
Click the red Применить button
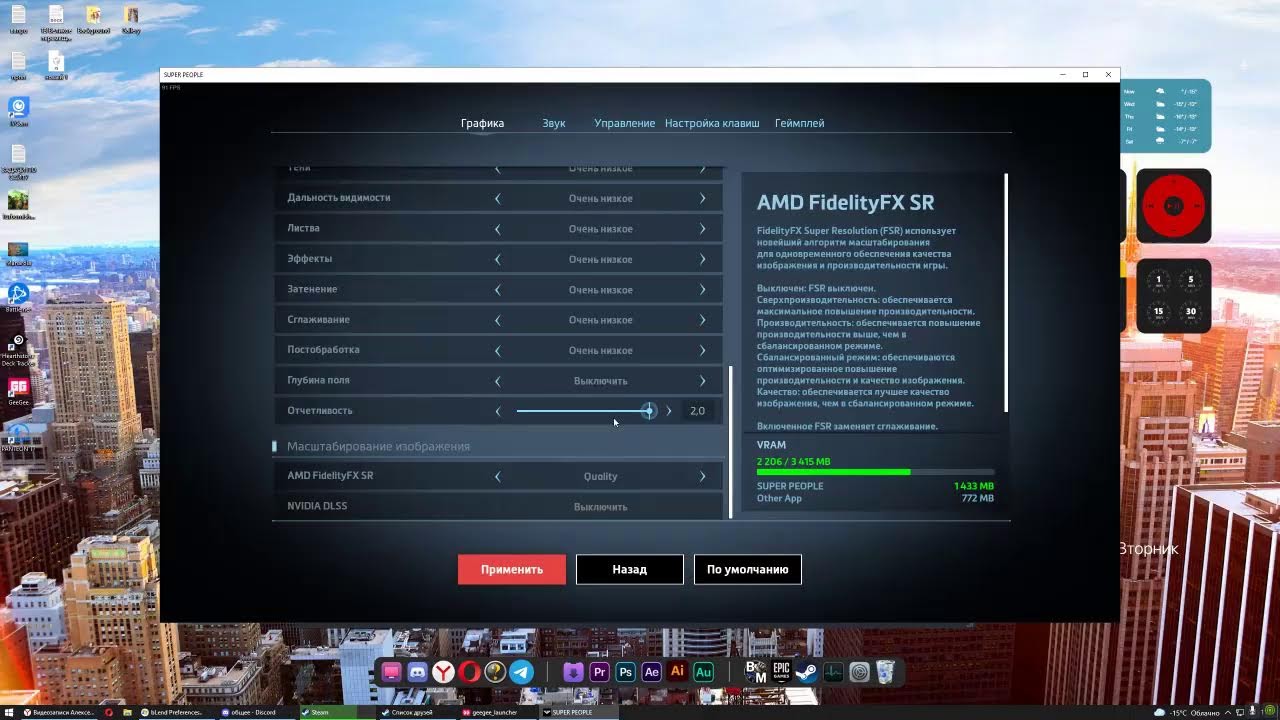click(512, 569)
